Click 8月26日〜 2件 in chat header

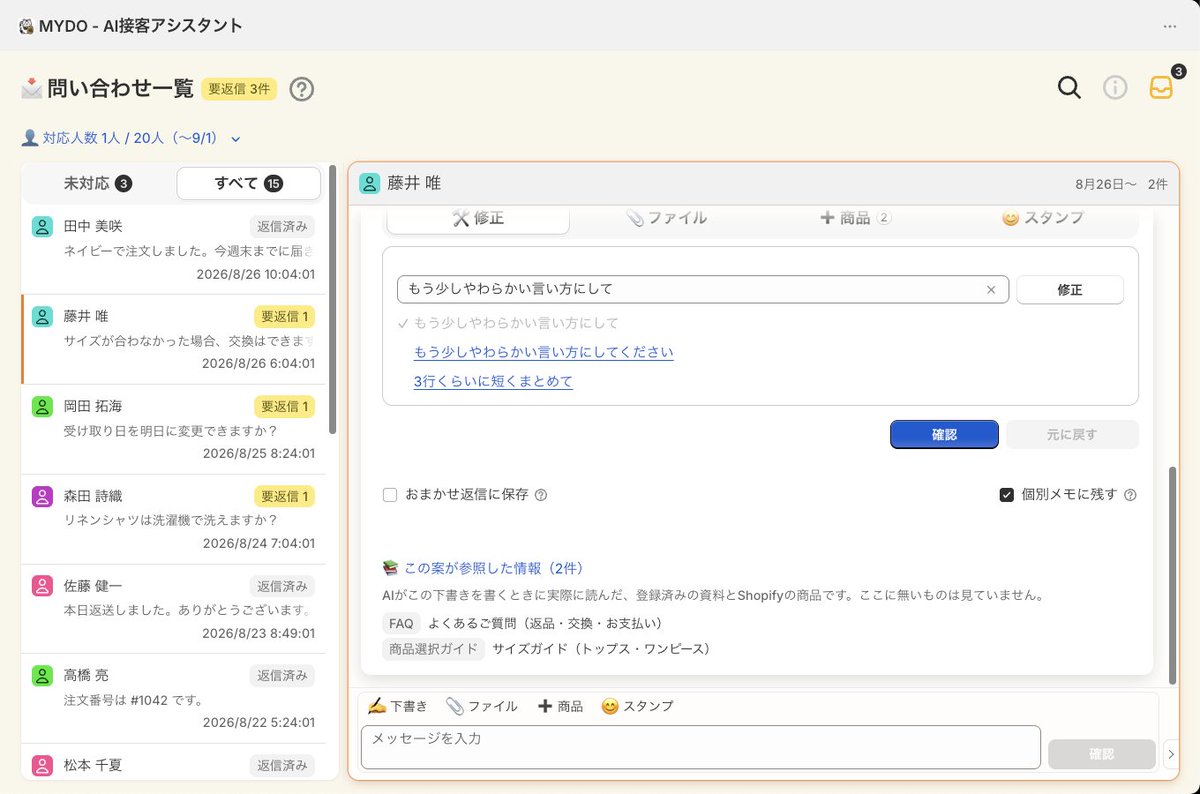click(1121, 184)
